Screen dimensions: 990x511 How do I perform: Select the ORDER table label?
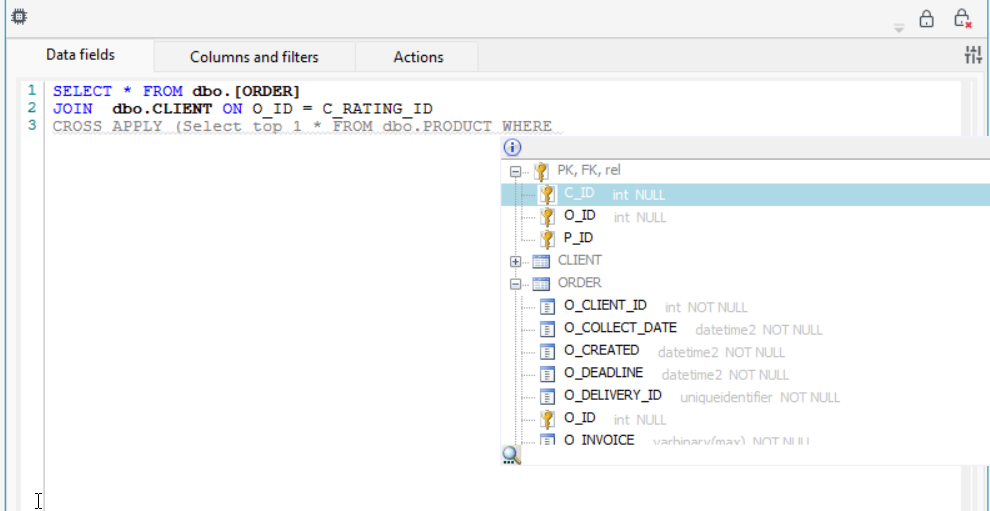coord(580,283)
